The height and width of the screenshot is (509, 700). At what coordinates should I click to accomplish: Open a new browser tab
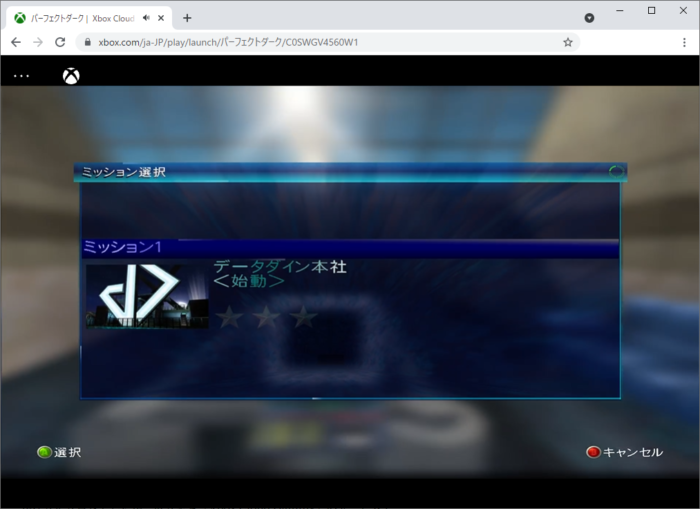point(187,18)
